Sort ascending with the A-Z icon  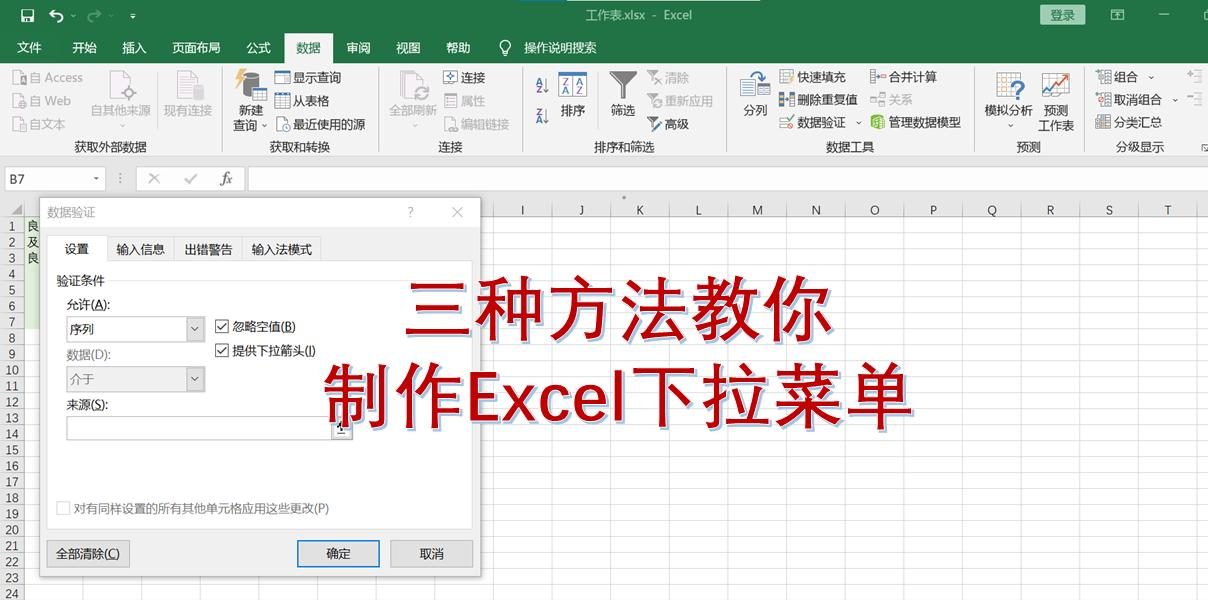[x=542, y=86]
